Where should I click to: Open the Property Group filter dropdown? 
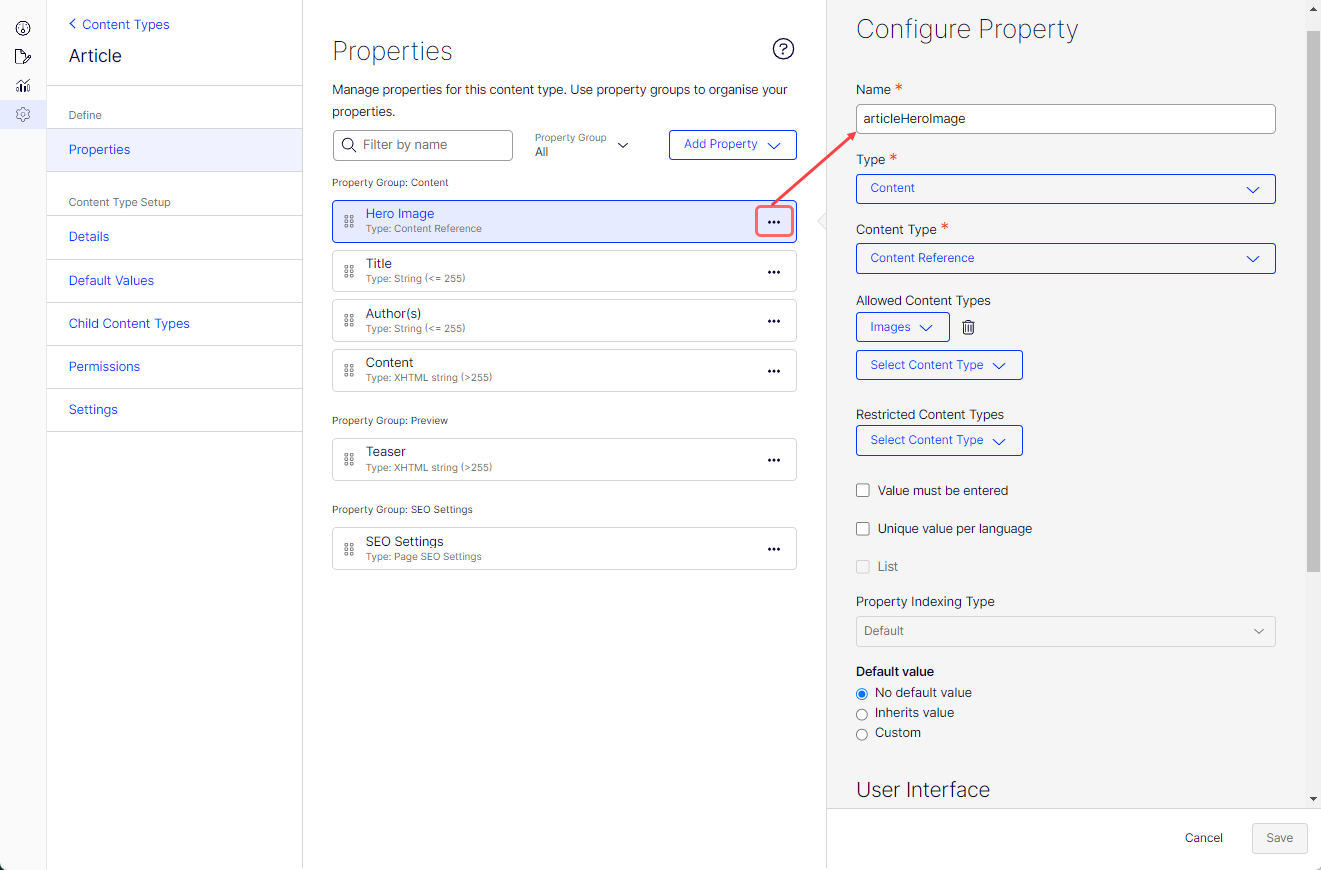click(582, 145)
